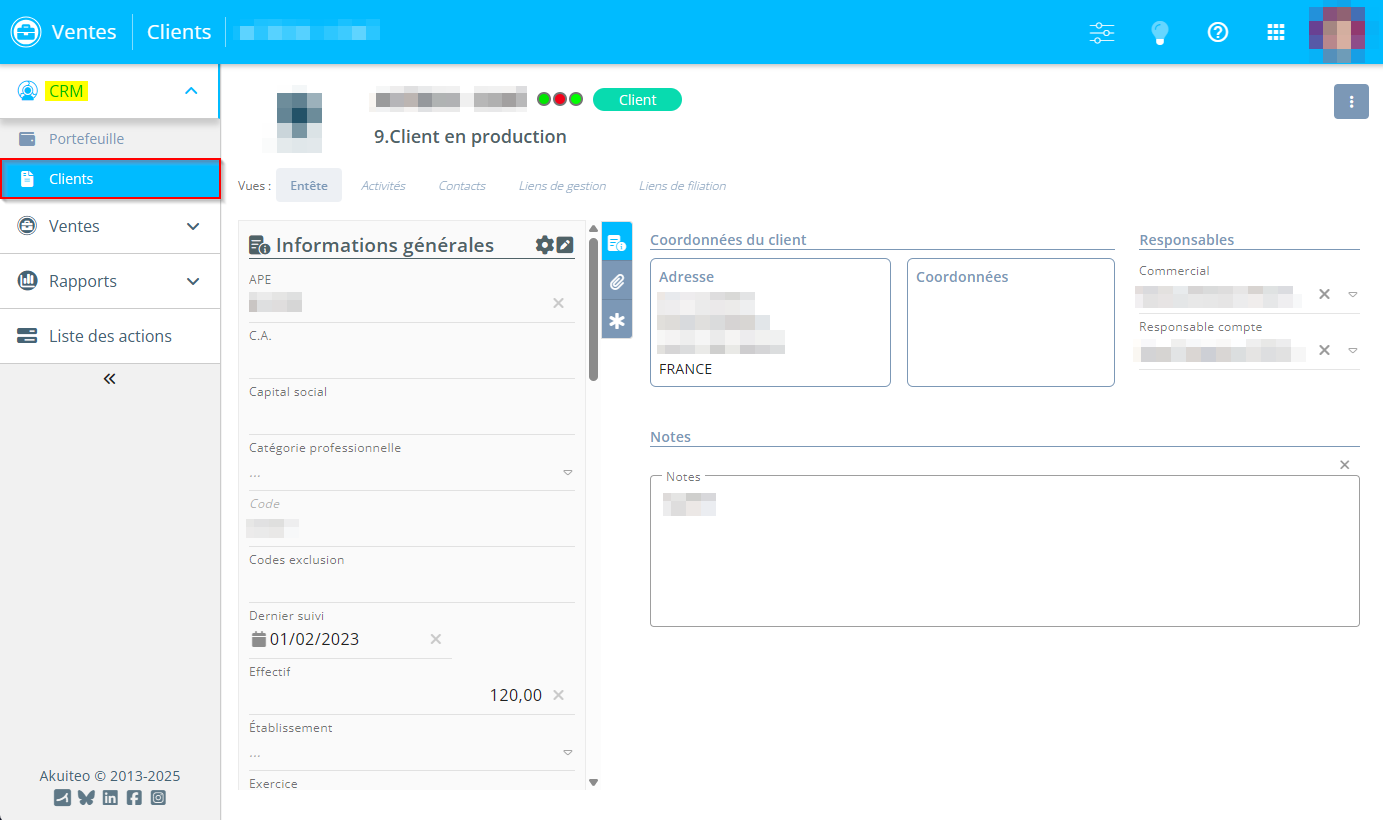Open the apps grid launcher icon
Image resolution: width=1383 pixels, height=820 pixels.
[1275, 32]
